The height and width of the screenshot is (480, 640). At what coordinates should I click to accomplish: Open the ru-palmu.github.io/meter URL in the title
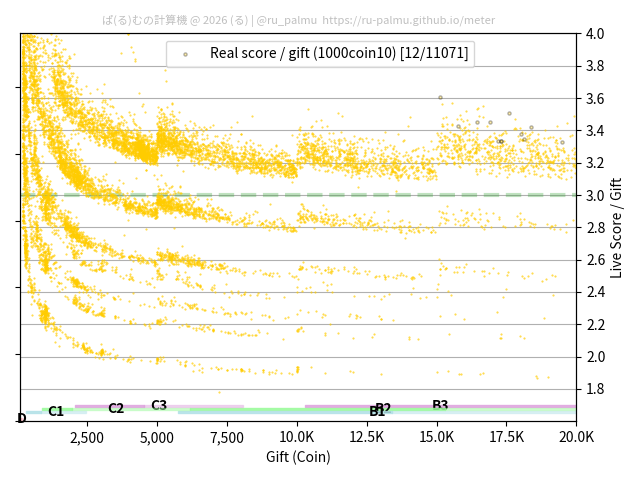[x=408, y=19]
